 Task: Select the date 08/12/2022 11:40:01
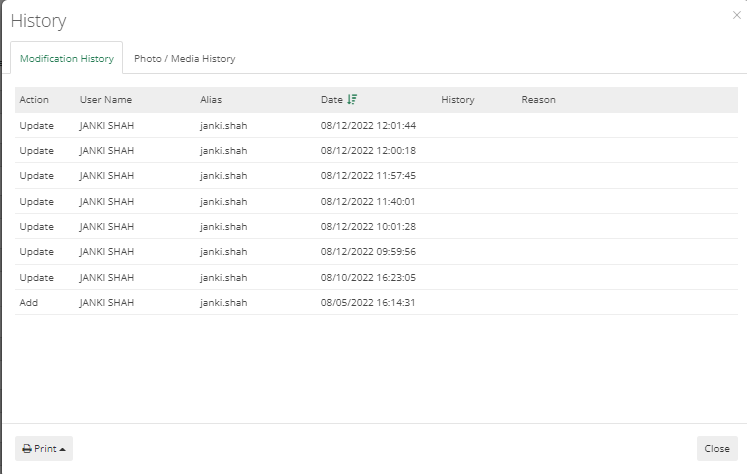(x=368, y=202)
